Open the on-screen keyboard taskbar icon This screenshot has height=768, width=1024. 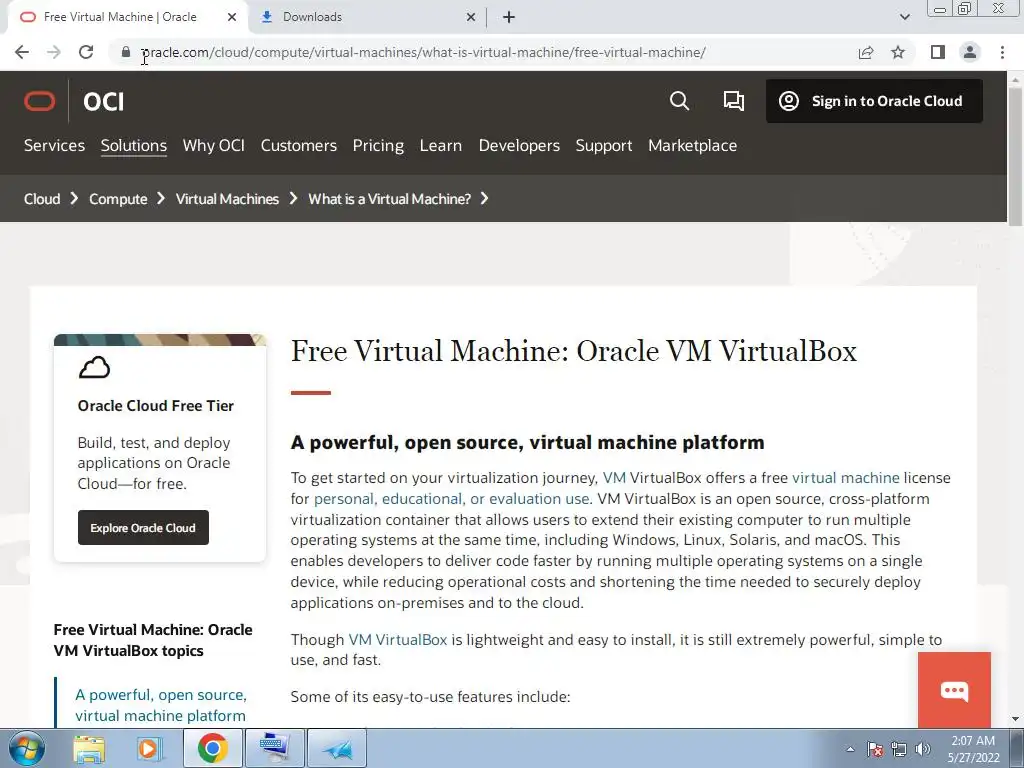(274, 748)
